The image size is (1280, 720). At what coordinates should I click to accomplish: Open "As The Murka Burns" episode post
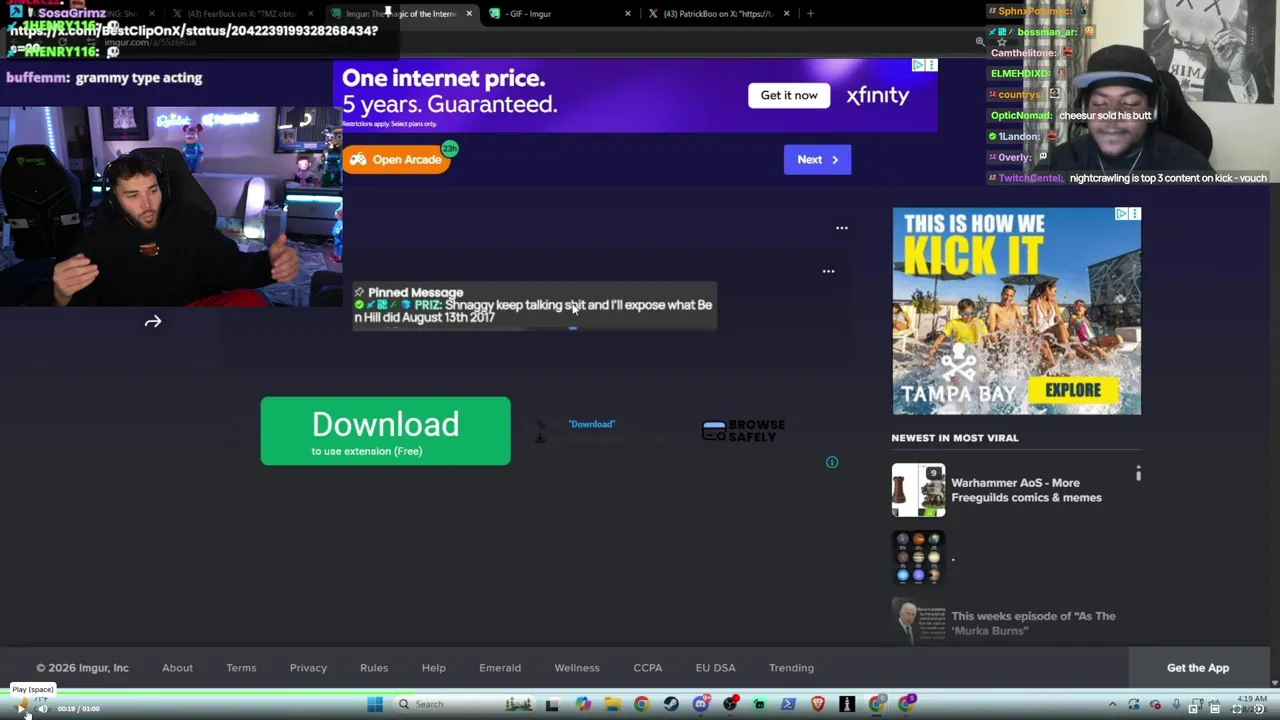pos(1033,623)
